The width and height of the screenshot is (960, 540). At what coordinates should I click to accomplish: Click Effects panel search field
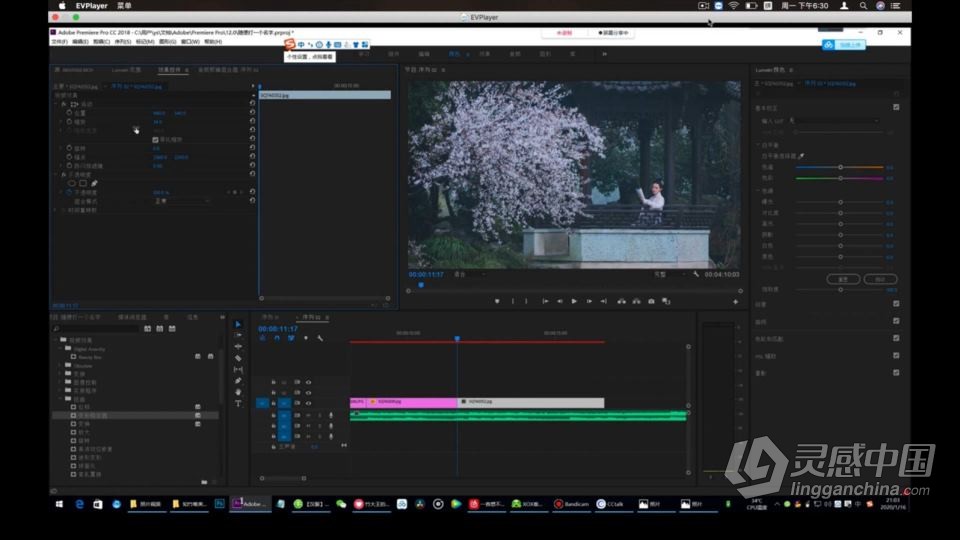[x=97, y=329]
